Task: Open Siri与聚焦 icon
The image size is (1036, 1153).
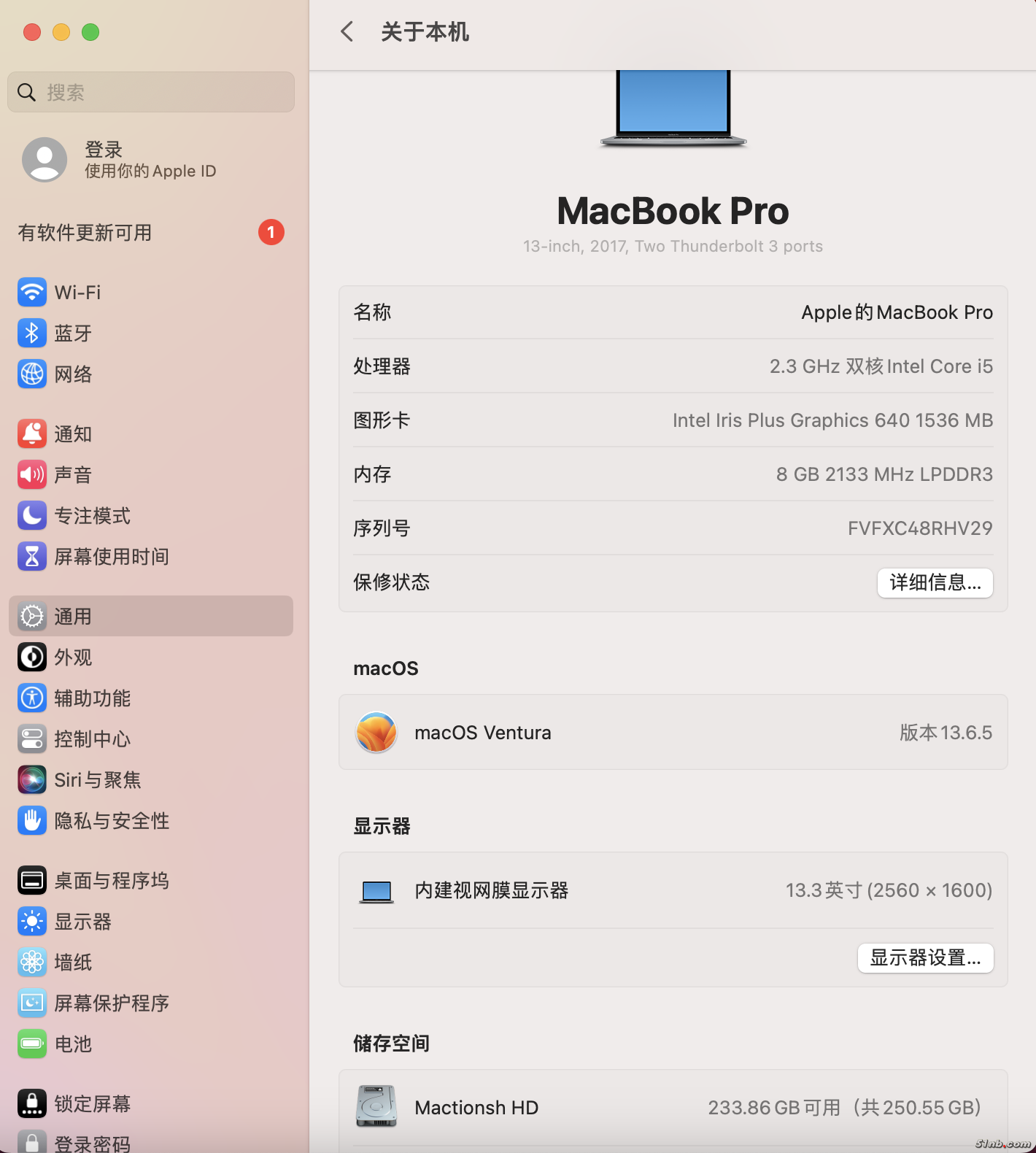Action: pos(32,780)
